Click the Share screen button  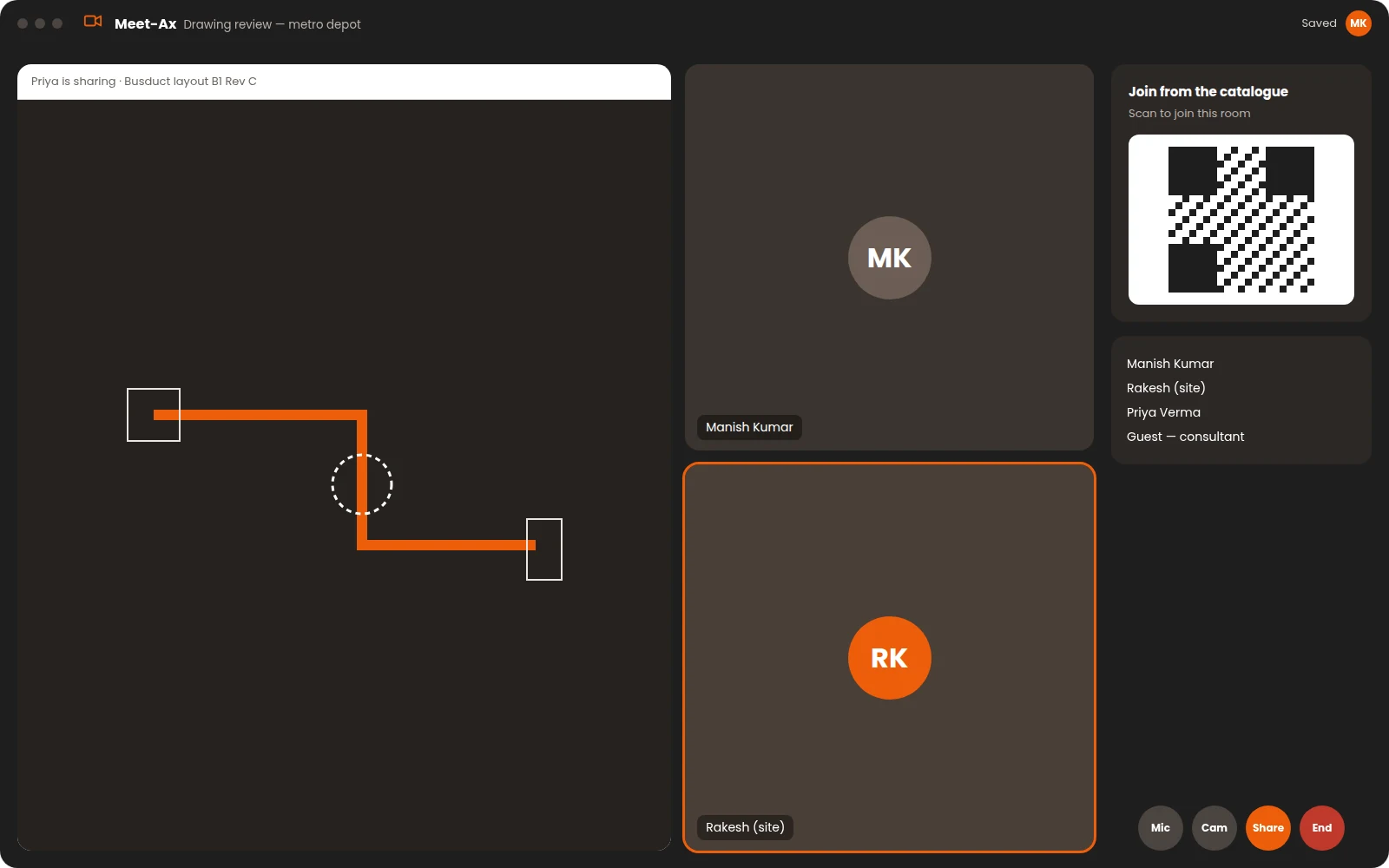click(1268, 828)
